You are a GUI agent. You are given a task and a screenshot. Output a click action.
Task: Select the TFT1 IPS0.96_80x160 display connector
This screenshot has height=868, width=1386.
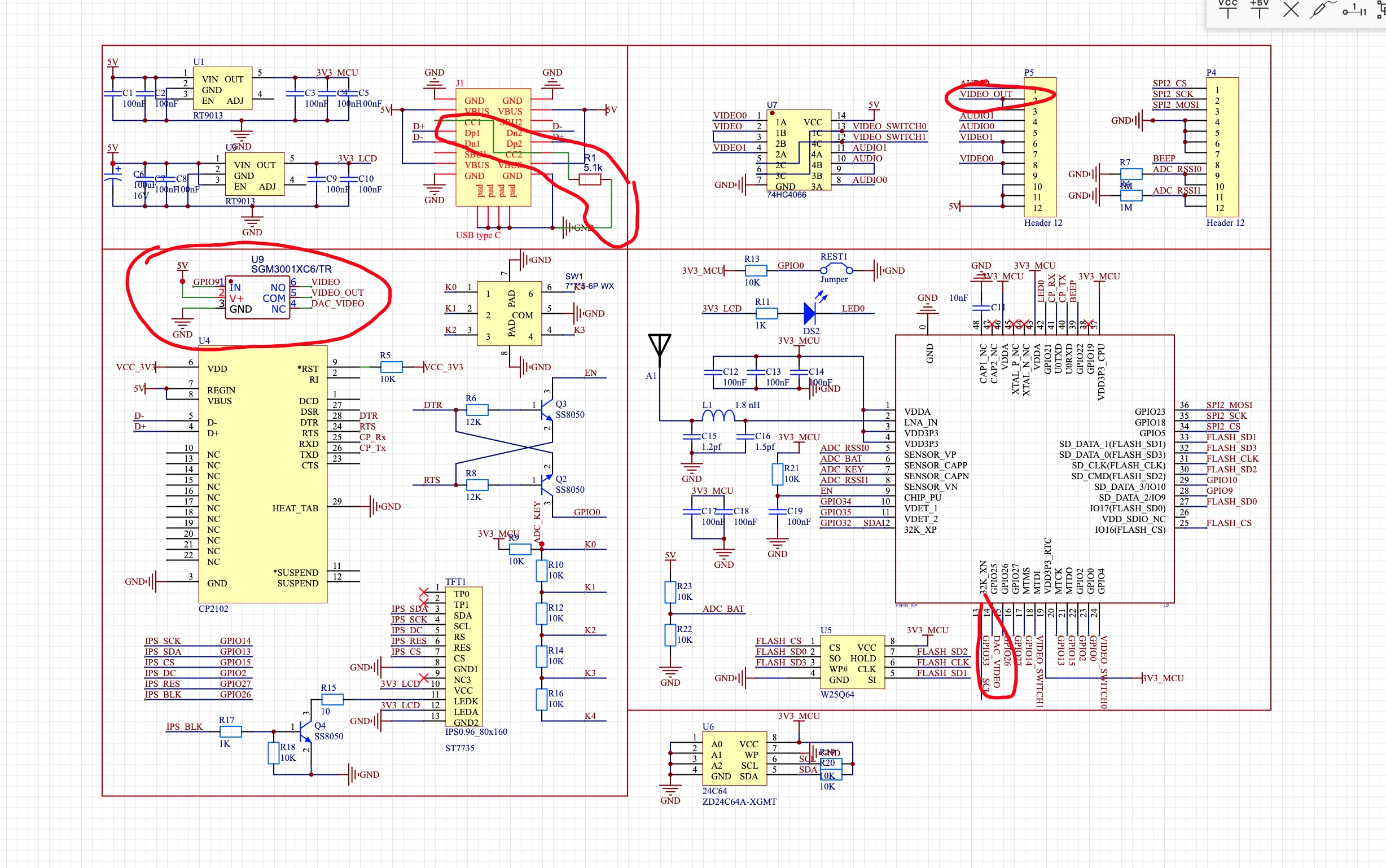(x=464, y=657)
